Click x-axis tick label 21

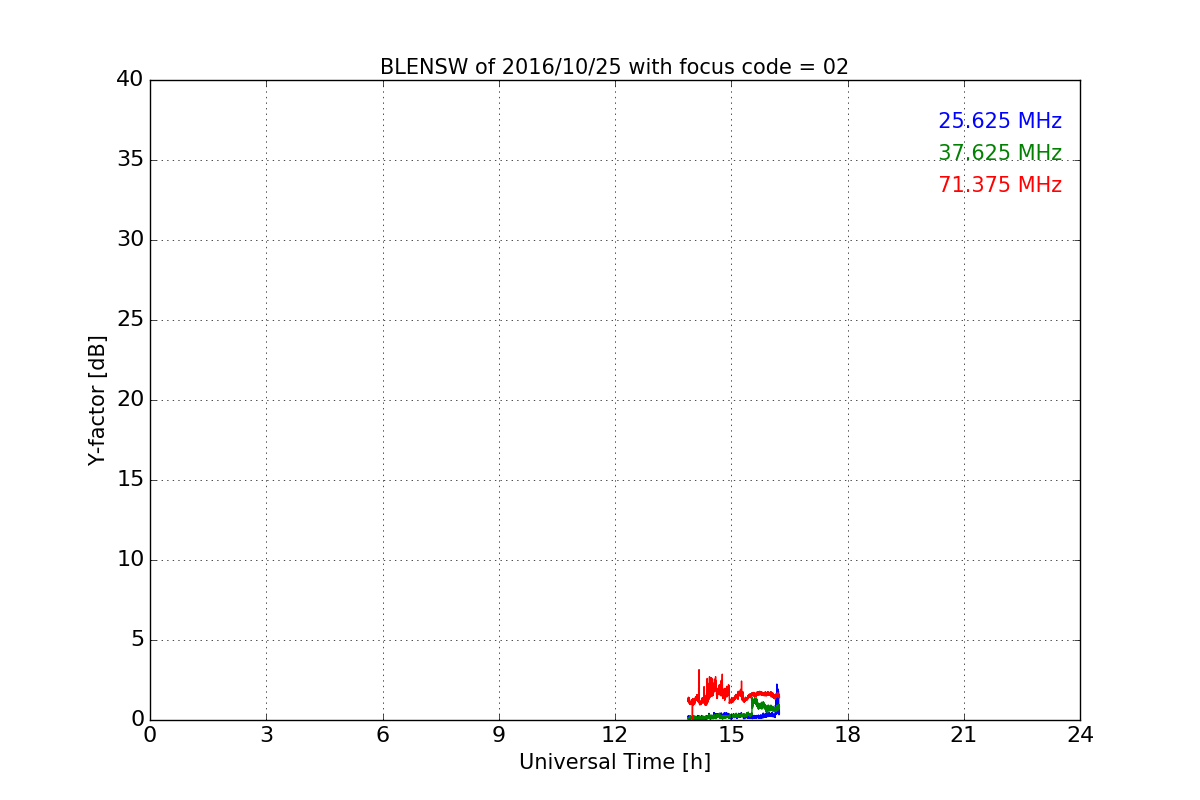[964, 735]
